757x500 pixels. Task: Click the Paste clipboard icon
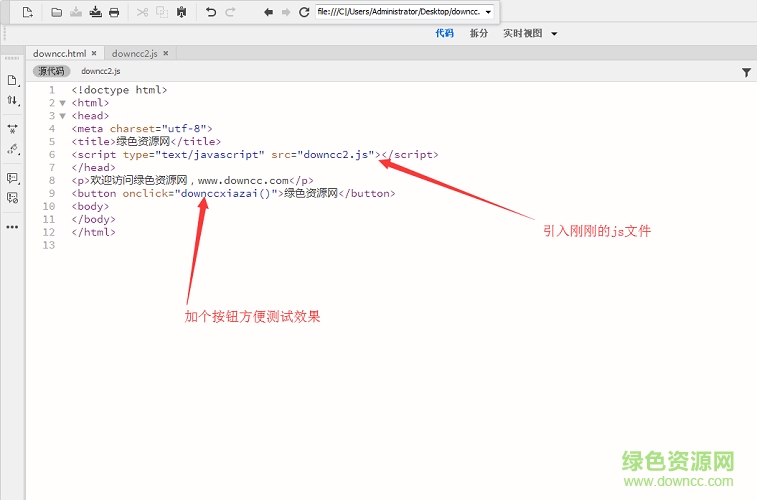[x=181, y=12]
